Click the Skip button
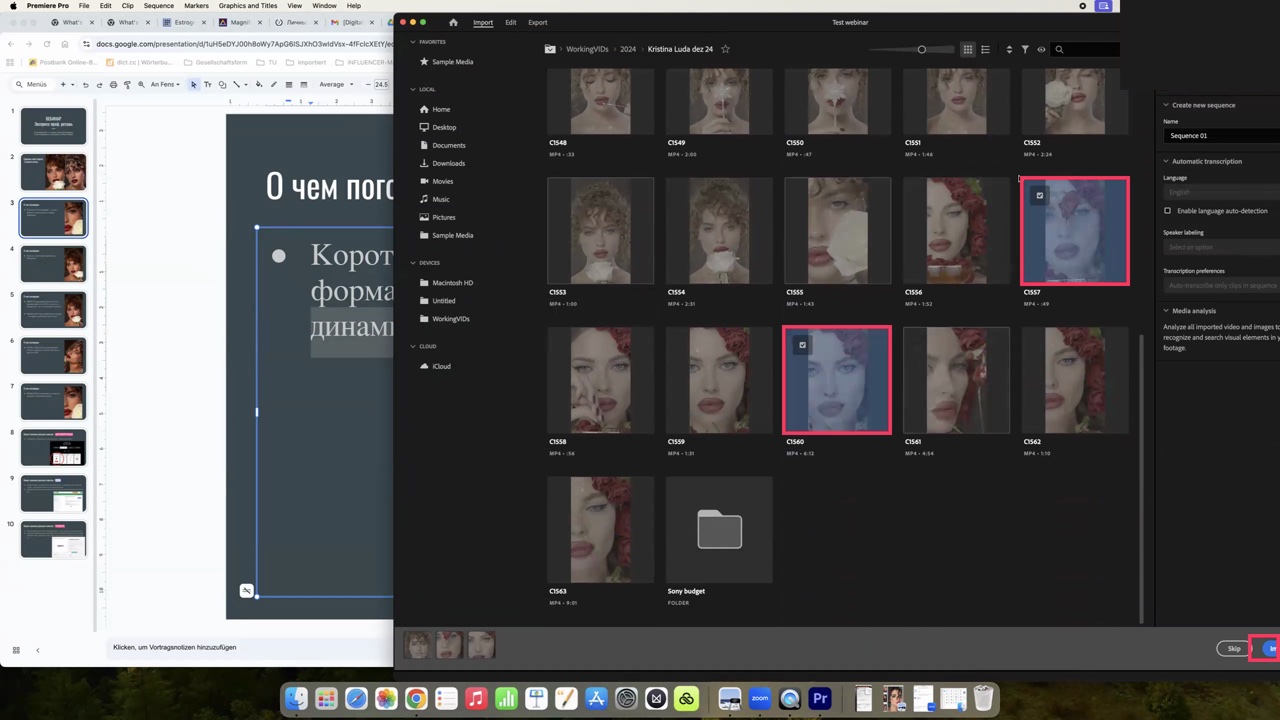The image size is (1280, 720). (1234, 649)
